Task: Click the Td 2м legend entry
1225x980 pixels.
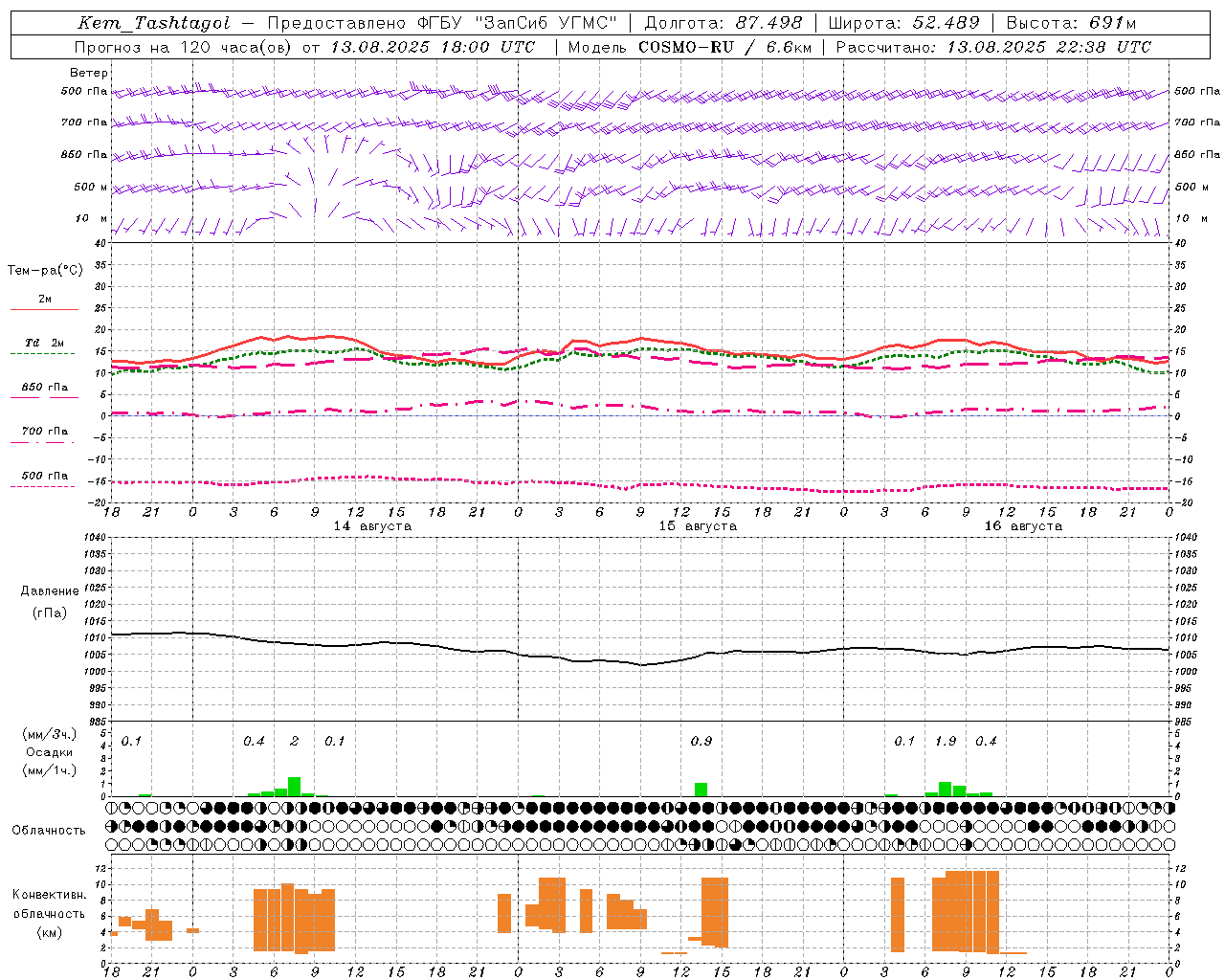Action: coord(45,343)
